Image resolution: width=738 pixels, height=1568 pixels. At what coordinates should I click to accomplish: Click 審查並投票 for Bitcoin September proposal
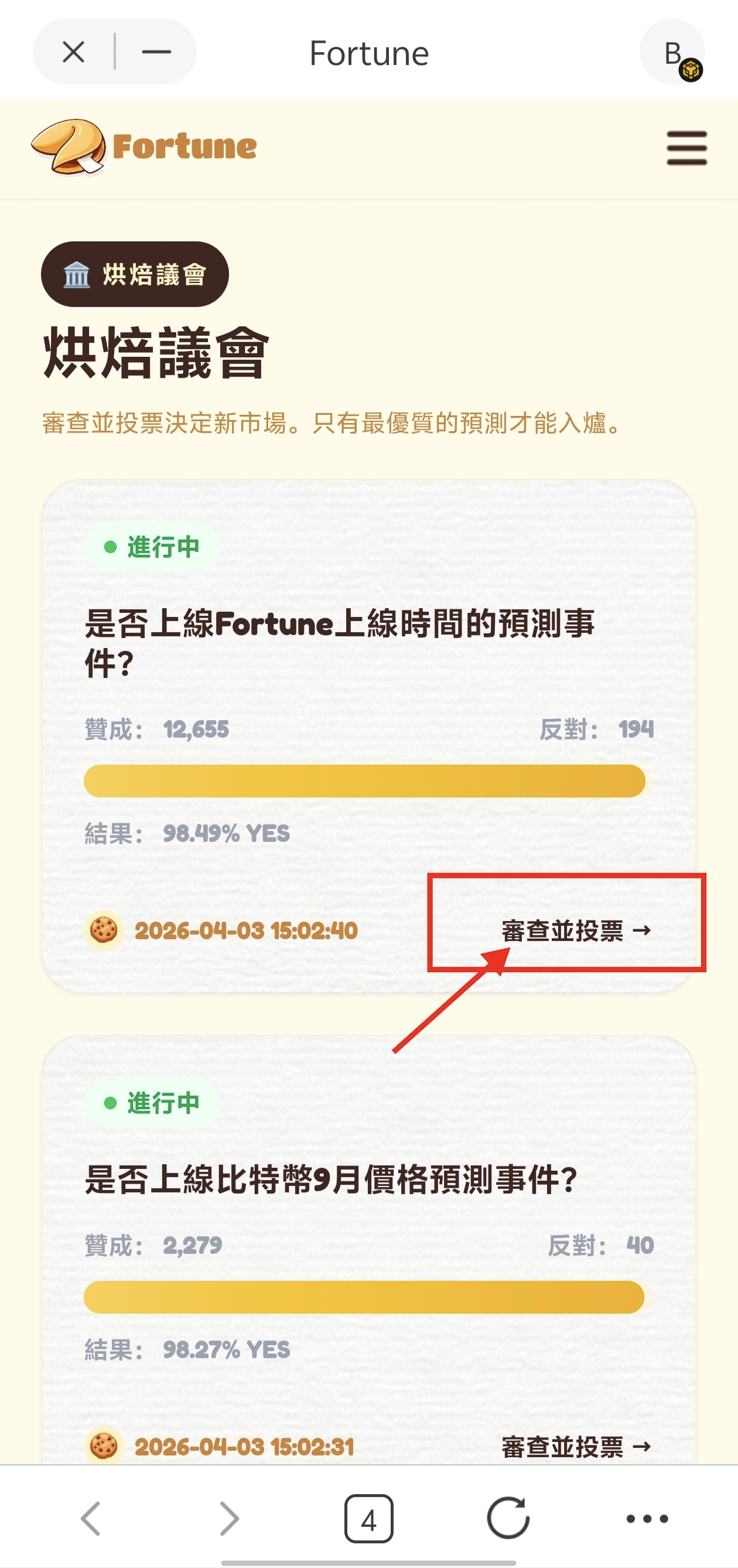pyautogui.click(x=576, y=1446)
